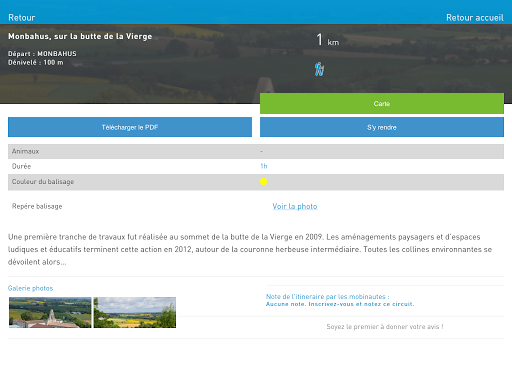Viewport: 512px width, 384px height.
Task: Return home via Retour accueil
Action: [x=475, y=18]
